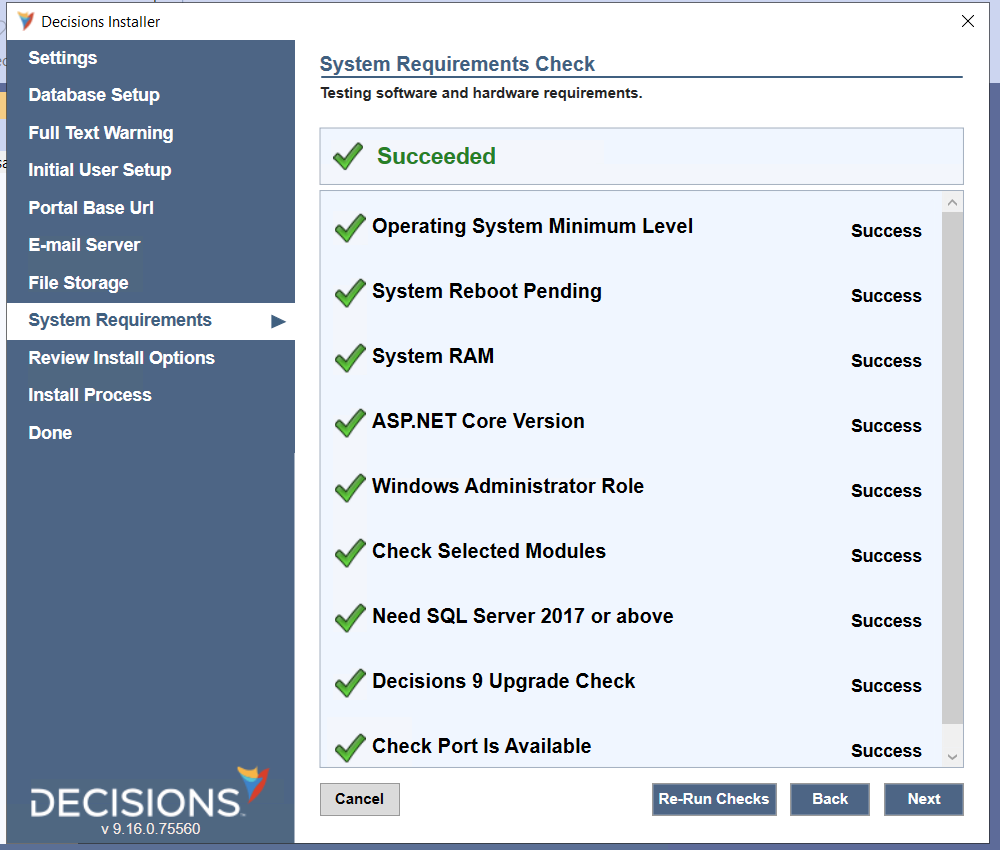The width and height of the screenshot is (1000, 850).
Task: Open the Database Setup step
Action: pos(94,95)
